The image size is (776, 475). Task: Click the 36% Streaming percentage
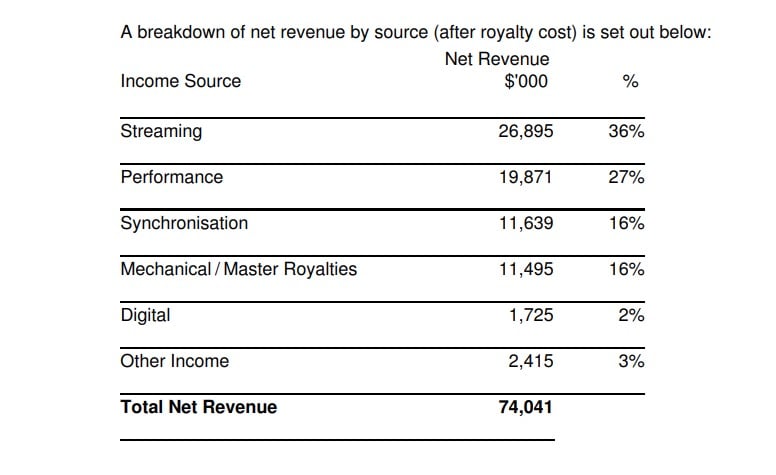point(626,131)
